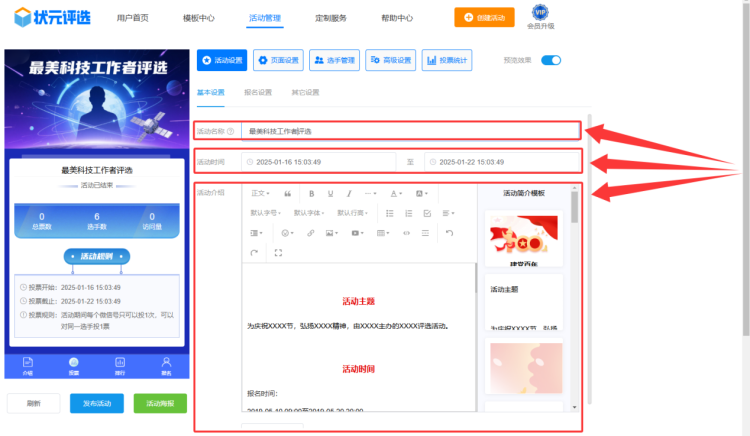The width and height of the screenshot is (750, 436).
Task: Open the 排行 ranking icon in the preview
Action: [x=119, y=364]
